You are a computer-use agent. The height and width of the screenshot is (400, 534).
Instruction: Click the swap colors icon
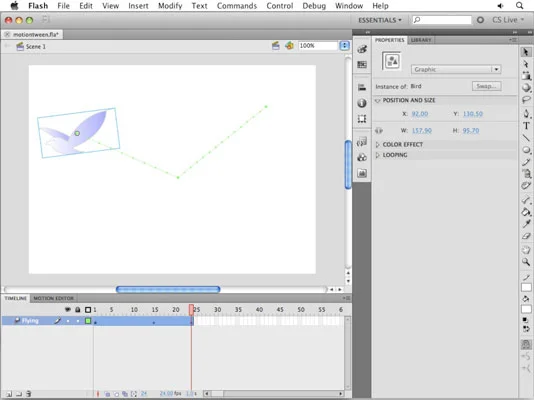click(526, 329)
